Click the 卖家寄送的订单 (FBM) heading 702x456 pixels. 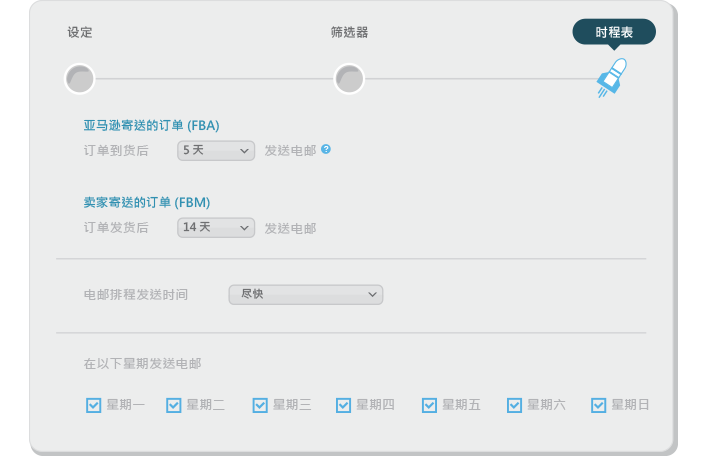146,203
